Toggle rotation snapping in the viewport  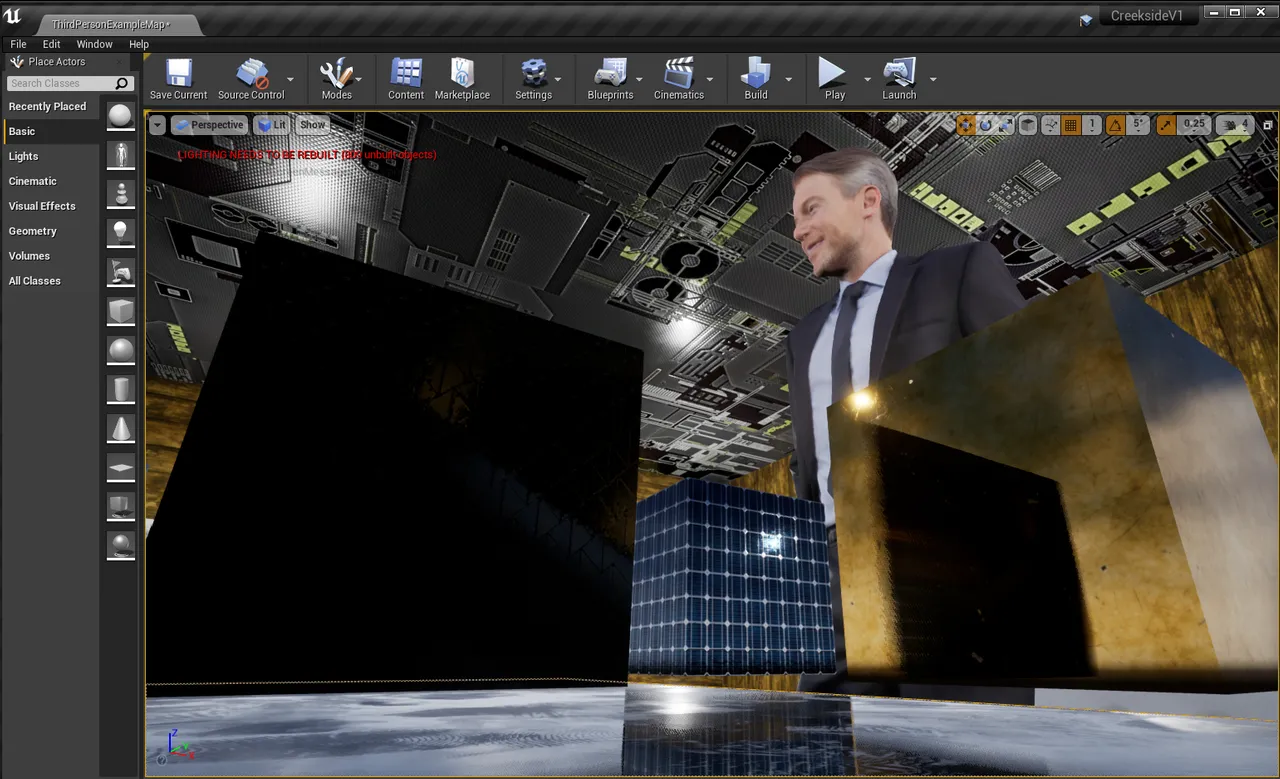tap(1115, 125)
